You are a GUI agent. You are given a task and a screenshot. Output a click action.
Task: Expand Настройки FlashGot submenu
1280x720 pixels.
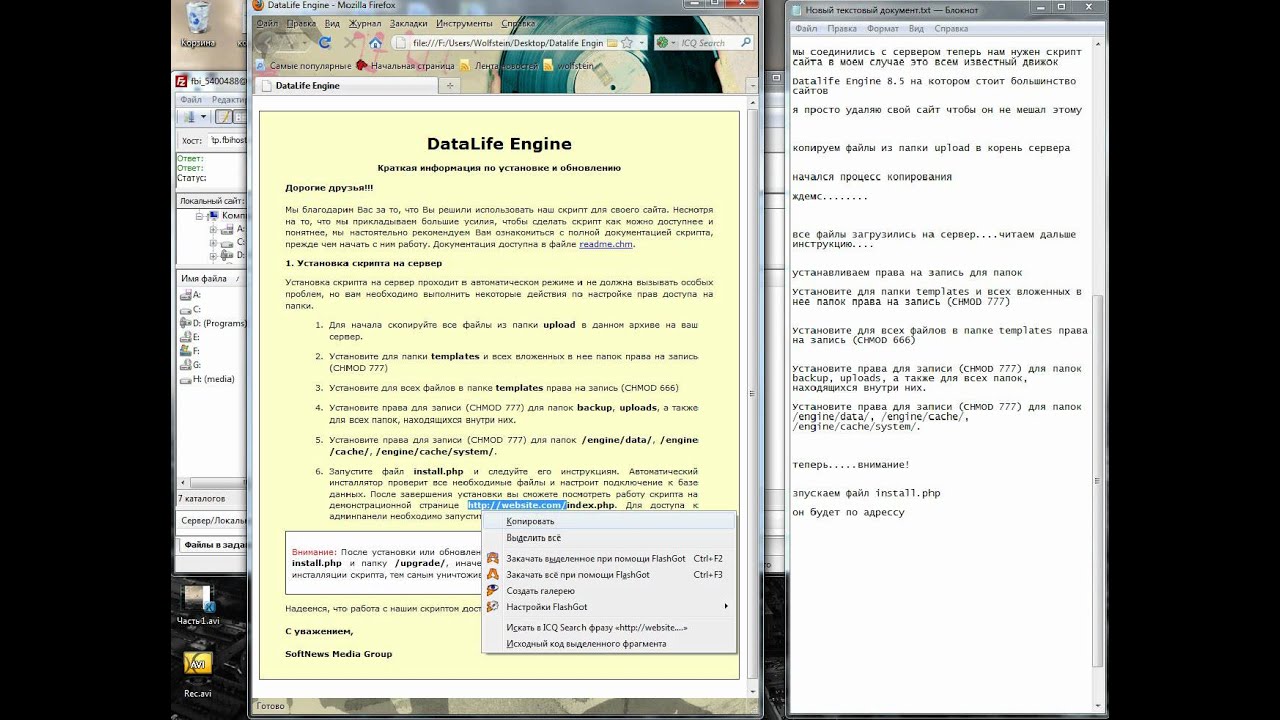pos(609,607)
